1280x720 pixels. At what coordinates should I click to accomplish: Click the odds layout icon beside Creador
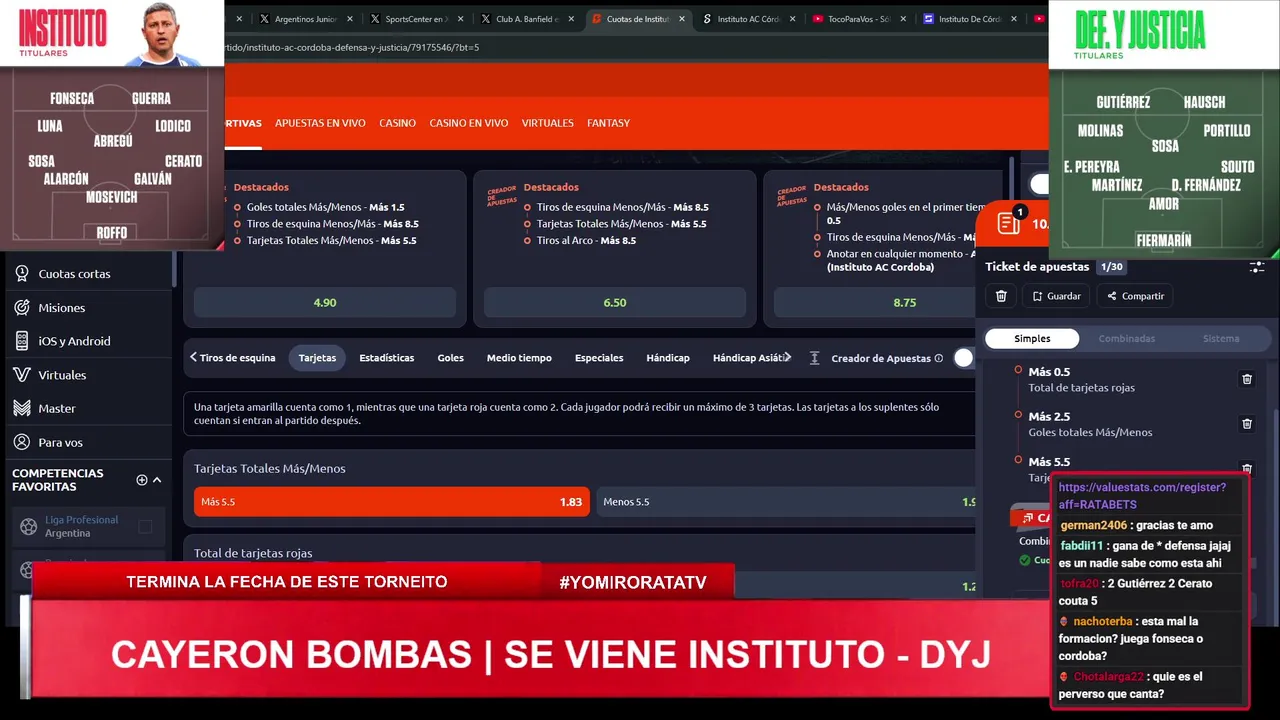[814, 358]
